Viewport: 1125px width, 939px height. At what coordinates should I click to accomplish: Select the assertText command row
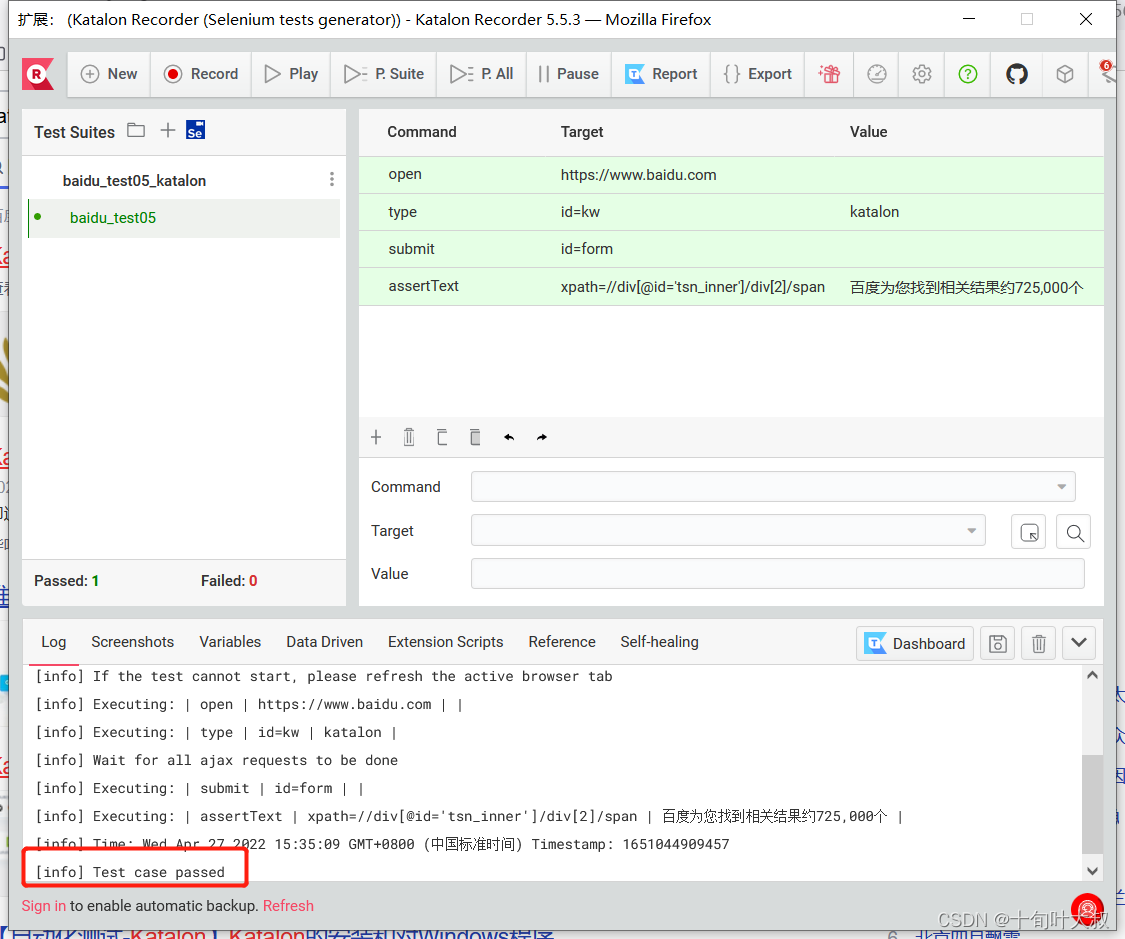(731, 286)
